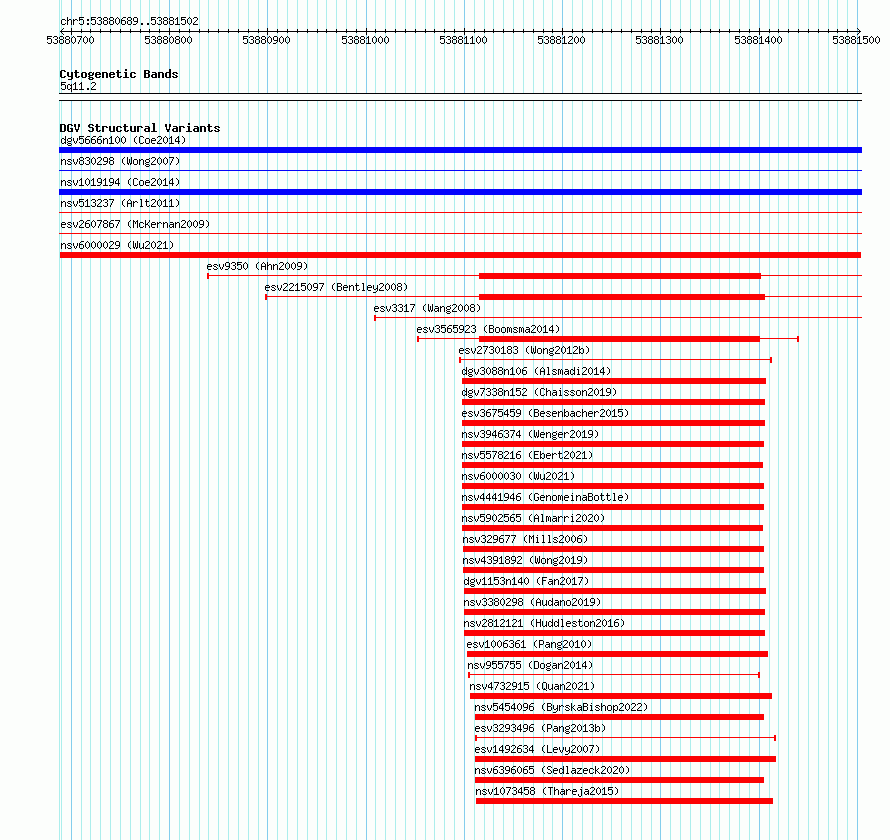Select nsv1073458 (Thareja2015) label
This screenshot has width=890, height=840.
pyautogui.click(x=547, y=791)
